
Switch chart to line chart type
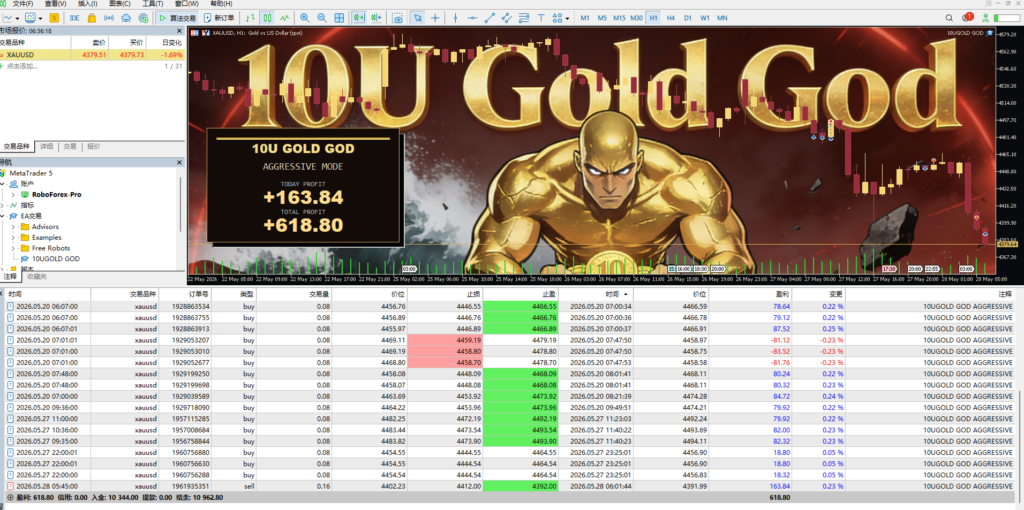point(285,18)
